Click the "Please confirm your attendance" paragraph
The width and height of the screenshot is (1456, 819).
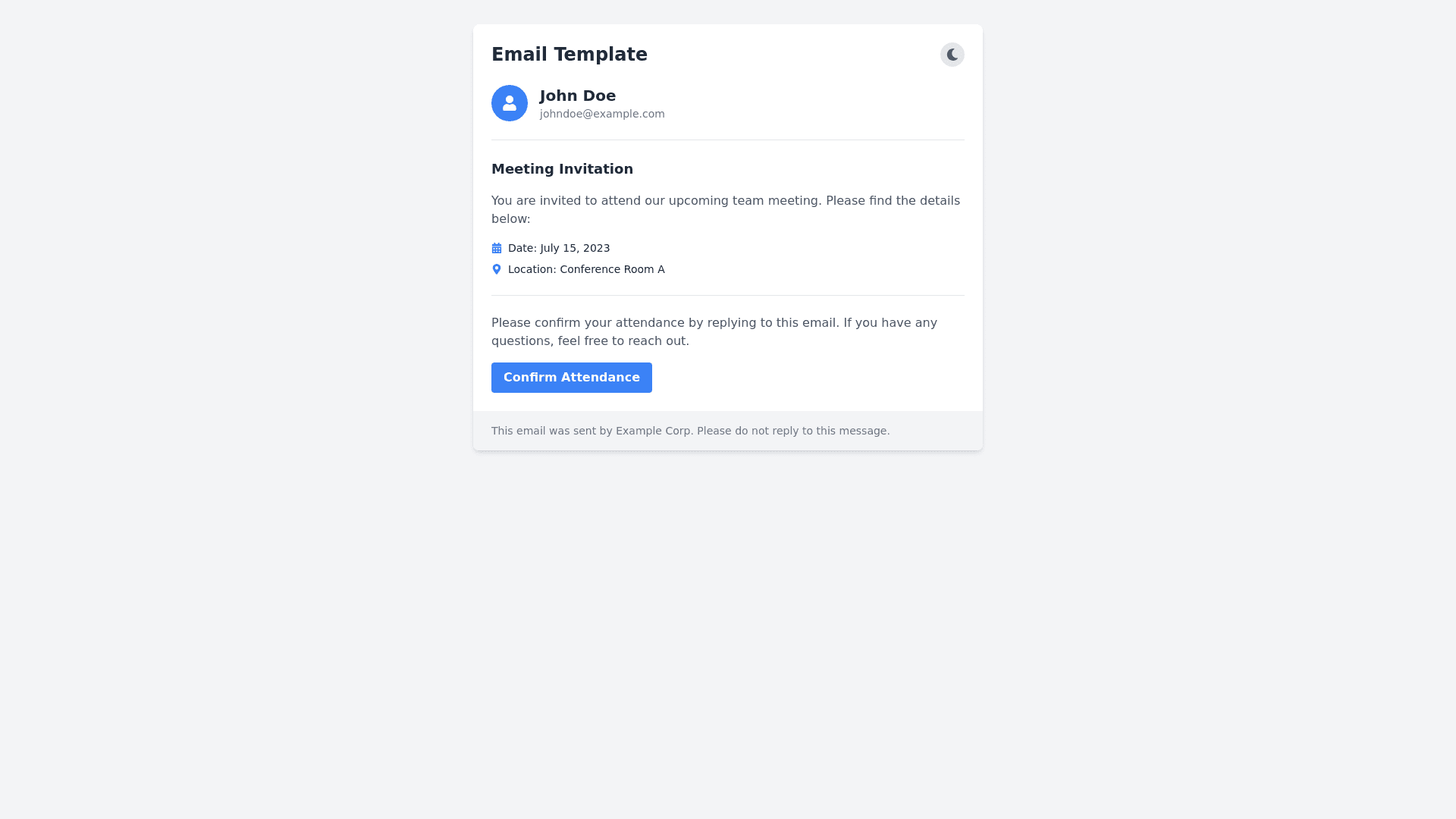point(714,323)
